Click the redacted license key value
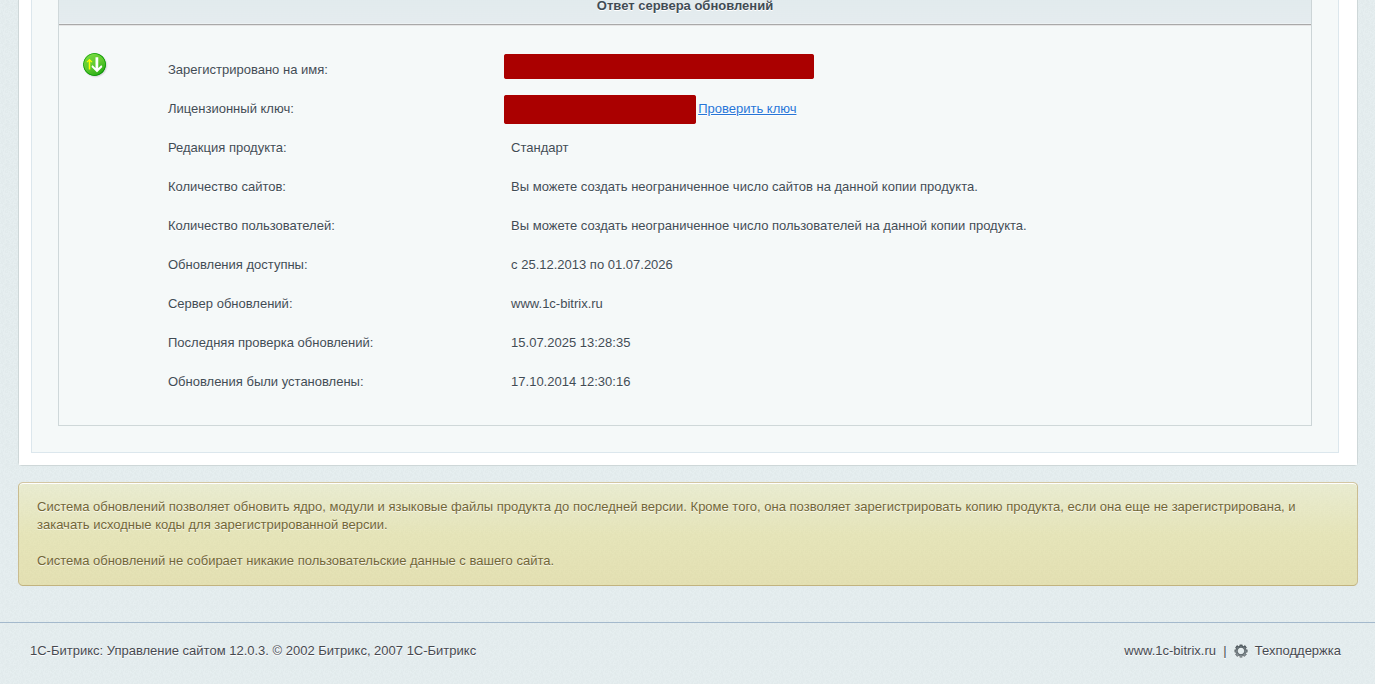Screen dimensions: 1375x684 599,109
